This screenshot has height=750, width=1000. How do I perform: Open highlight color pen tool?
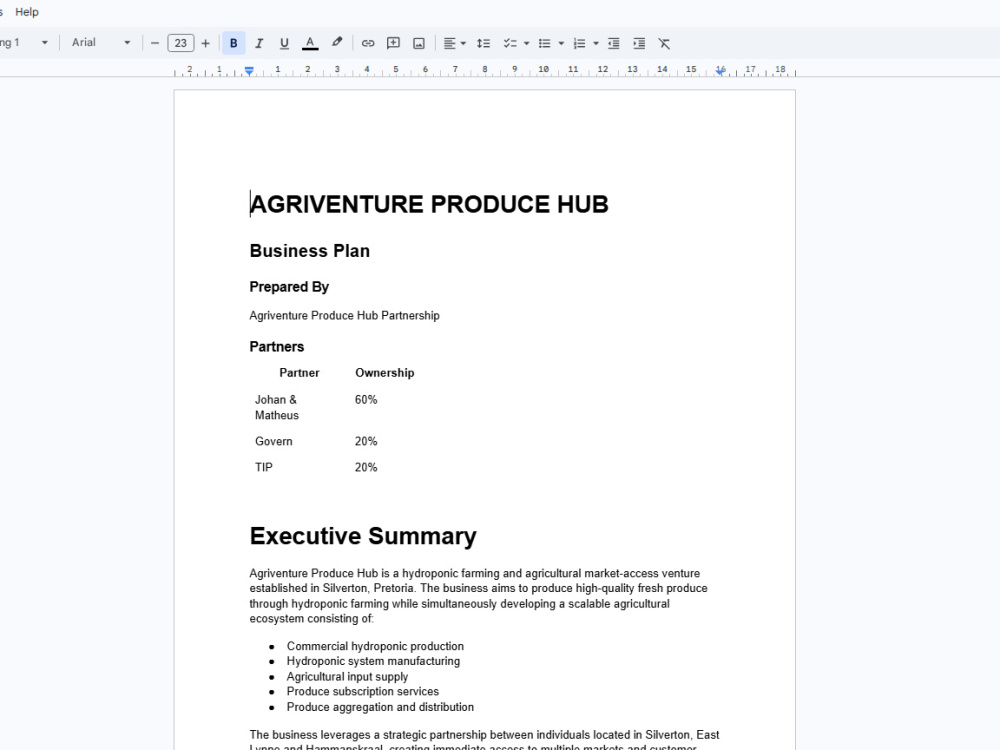[337, 43]
